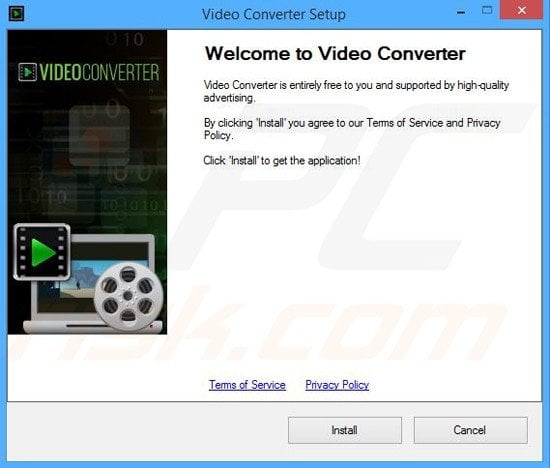Click the 'By clicking Install you agree' paragraph
This screenshot has height=468, width=550.
352,129
